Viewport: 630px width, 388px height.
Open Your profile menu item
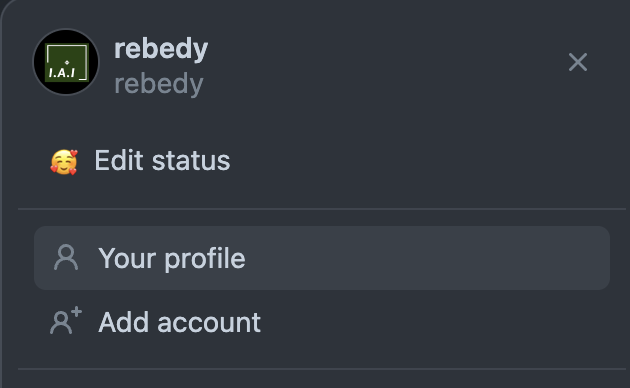click(322, 258)
